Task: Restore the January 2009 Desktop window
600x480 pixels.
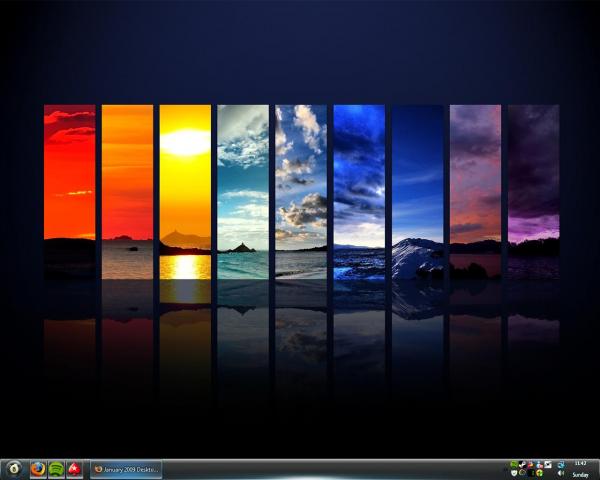Action: 126,468
